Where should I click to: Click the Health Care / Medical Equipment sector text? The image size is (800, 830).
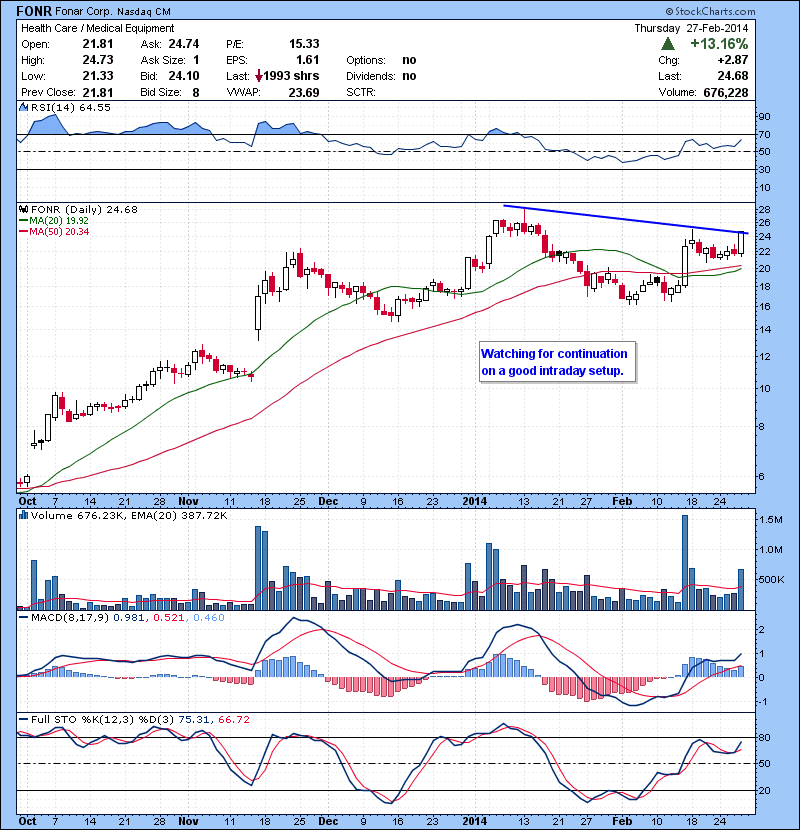tap(97, 28)
